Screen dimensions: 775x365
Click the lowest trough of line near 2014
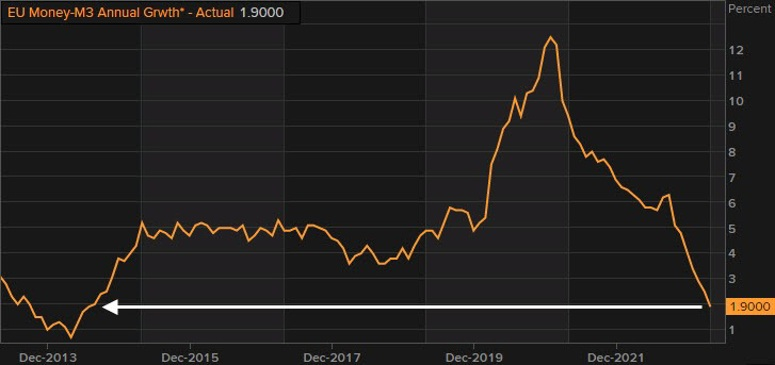pyautogui.click(x=71, y=338)
